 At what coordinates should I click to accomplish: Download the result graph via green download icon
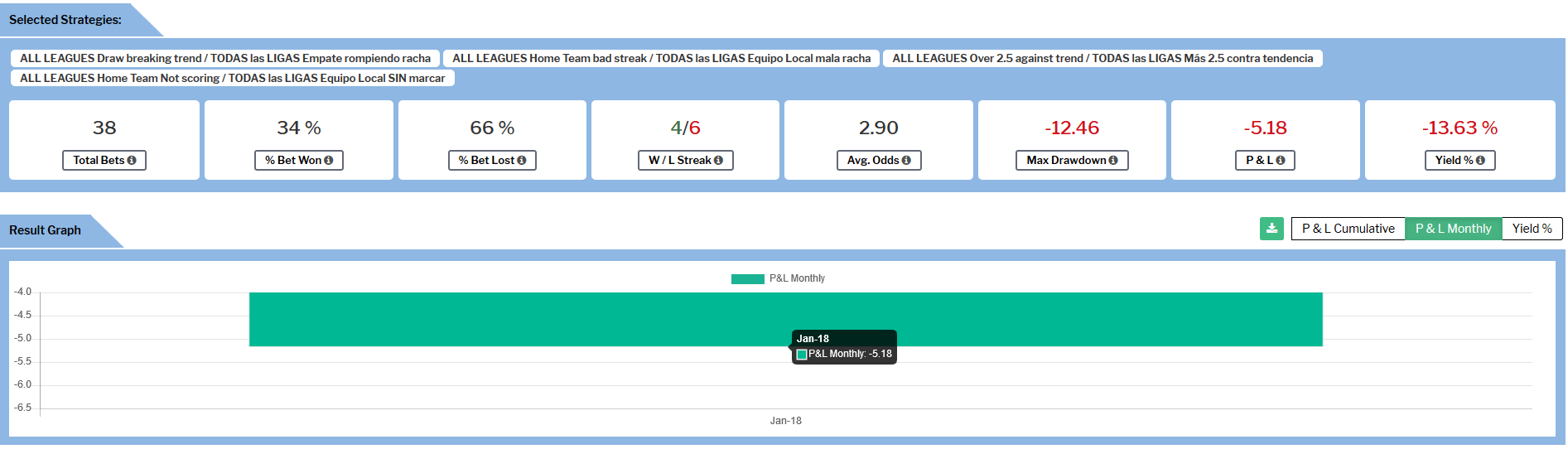tap(1271, 229)
